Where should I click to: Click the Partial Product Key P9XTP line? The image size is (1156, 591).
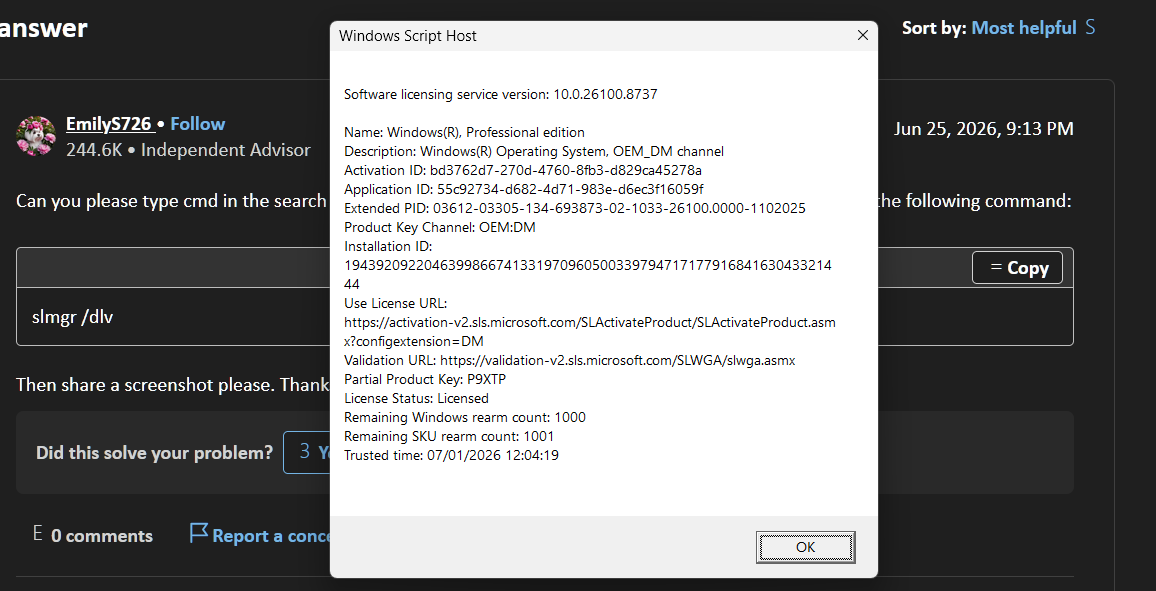click(x=425, y=379)
